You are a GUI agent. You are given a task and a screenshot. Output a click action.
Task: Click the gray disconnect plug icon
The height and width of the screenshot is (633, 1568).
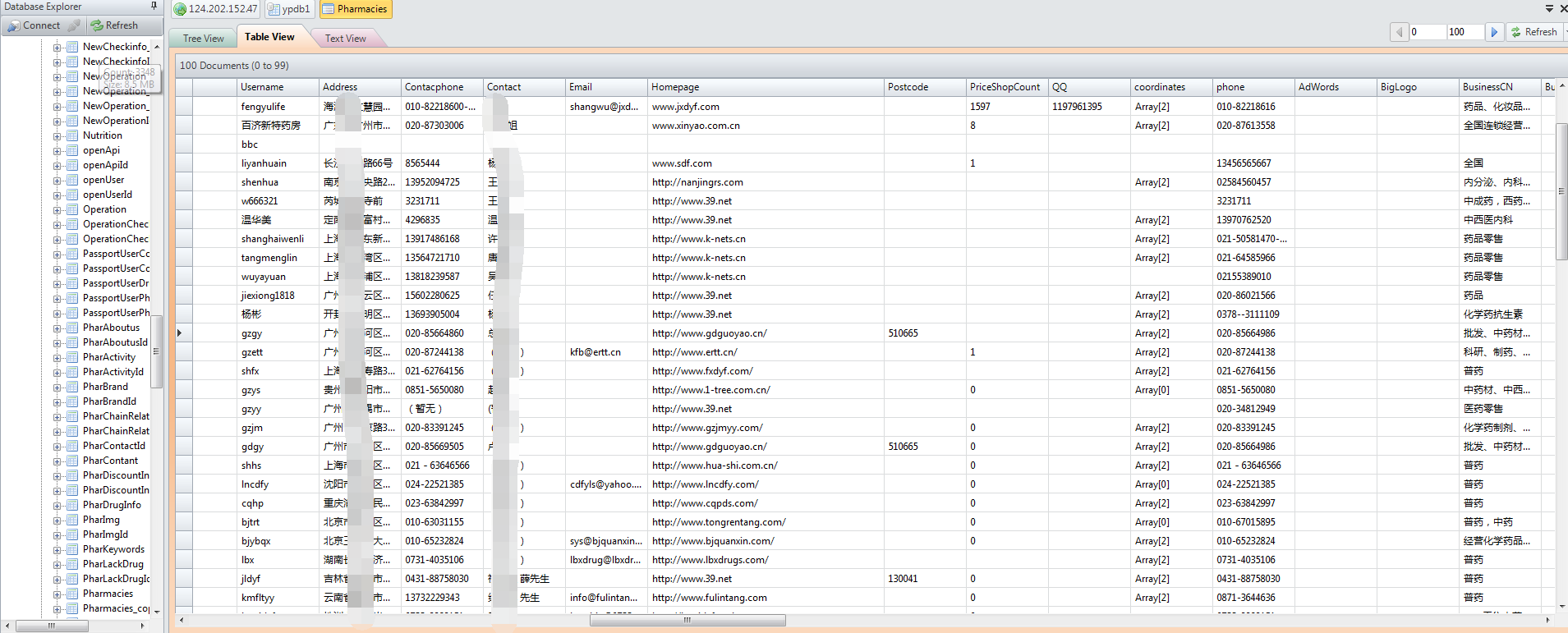click(74, 25)
